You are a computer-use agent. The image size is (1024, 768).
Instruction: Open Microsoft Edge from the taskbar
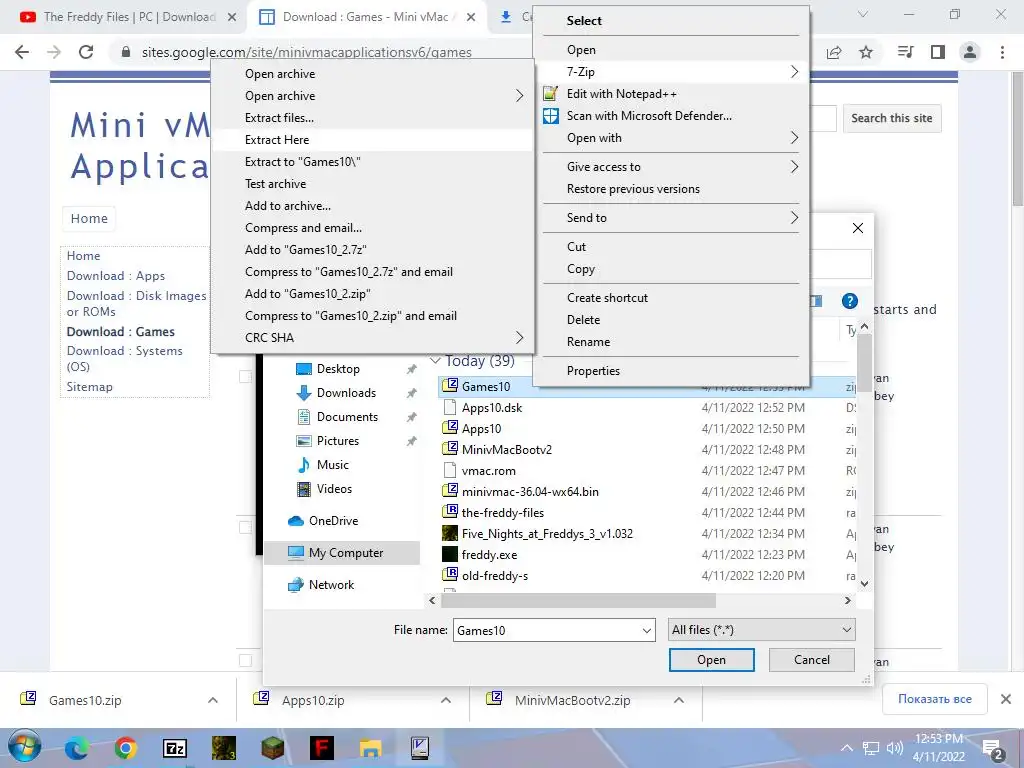[76, 748]
